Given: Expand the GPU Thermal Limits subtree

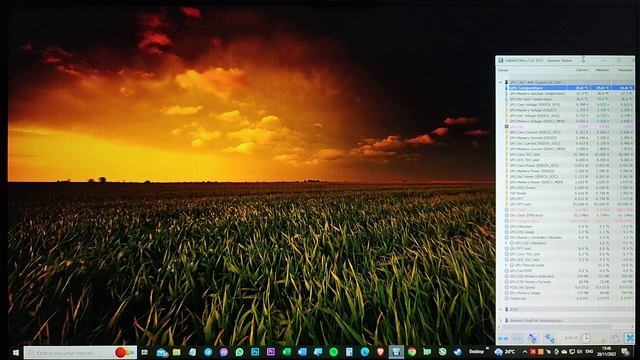Looking at the screenshot, I should 506,265.
